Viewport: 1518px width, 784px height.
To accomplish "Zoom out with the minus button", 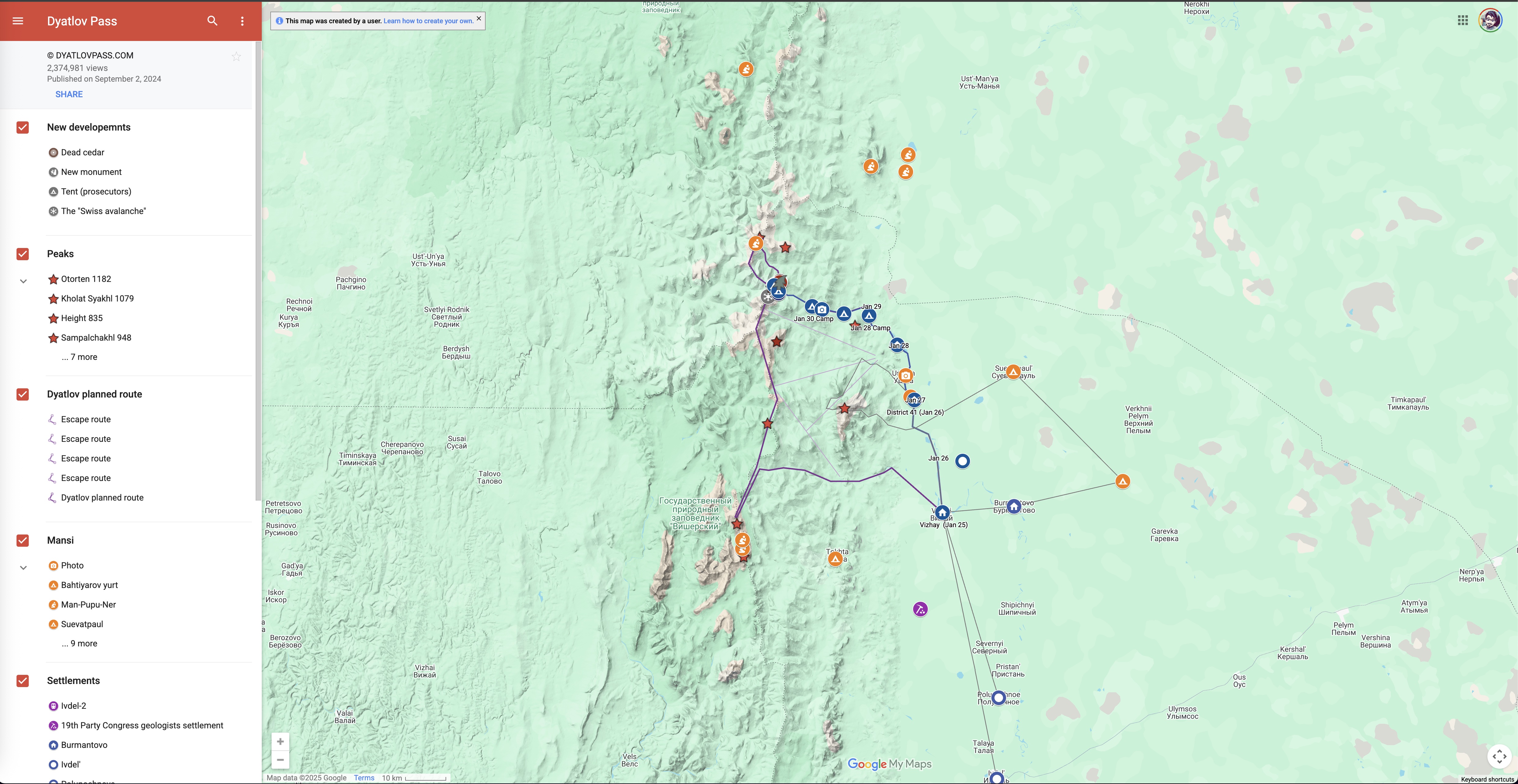I will click(280, 760).
